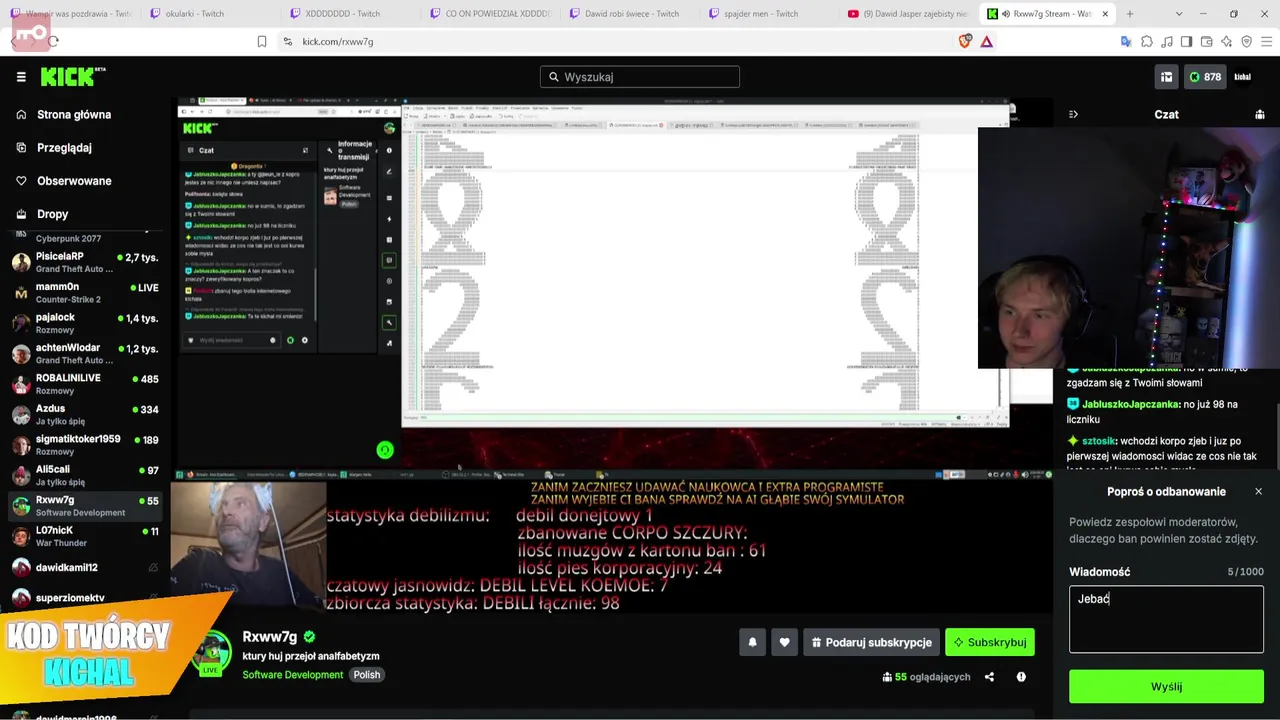The height and width of the screenshot is (720, 1280).
Task: Click the Subskrybuj button
Action: click(x=990, y=642)
